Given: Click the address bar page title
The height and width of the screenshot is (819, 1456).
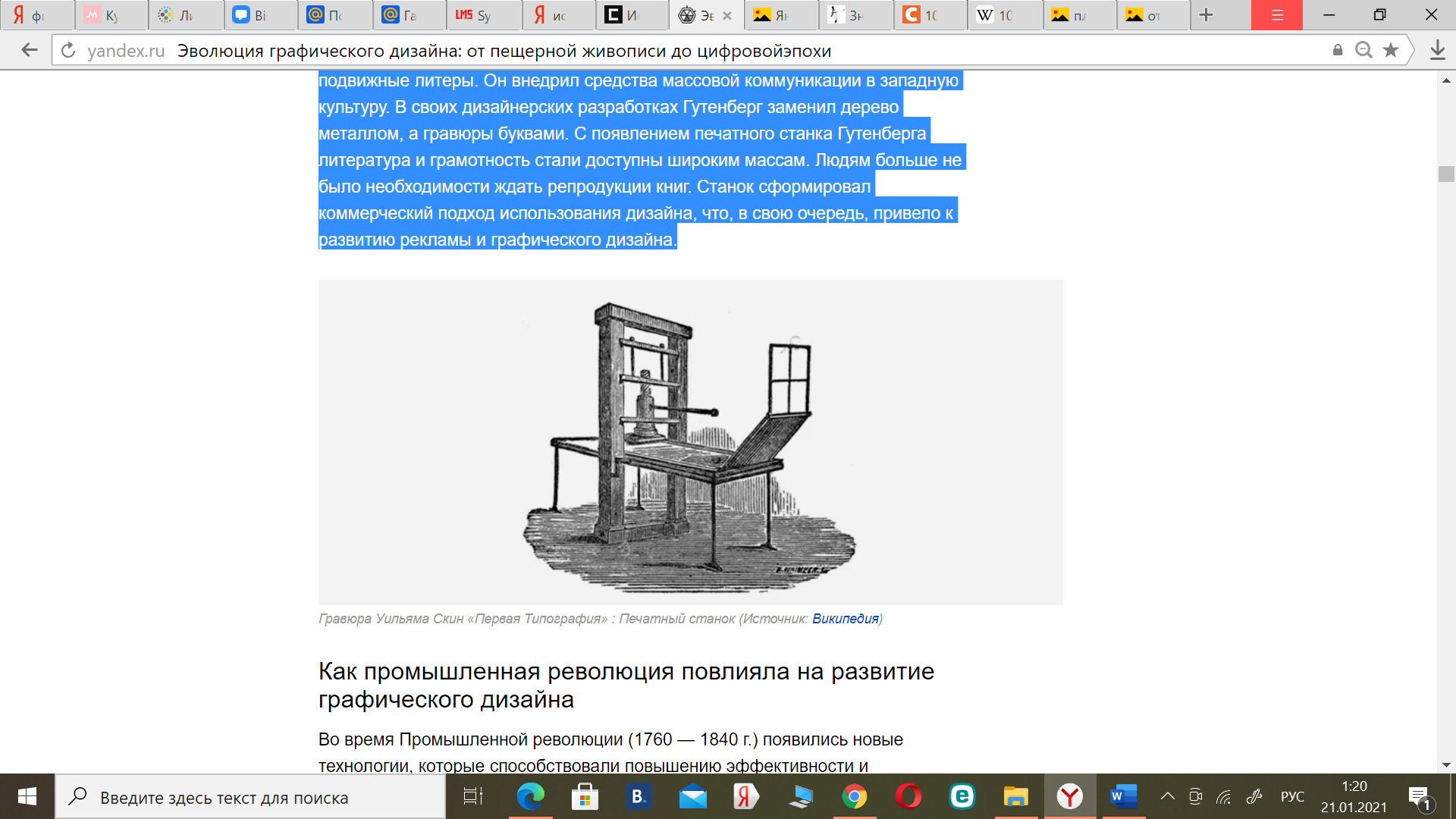Looking at the screenshot, I should click(x=504, y=51).
